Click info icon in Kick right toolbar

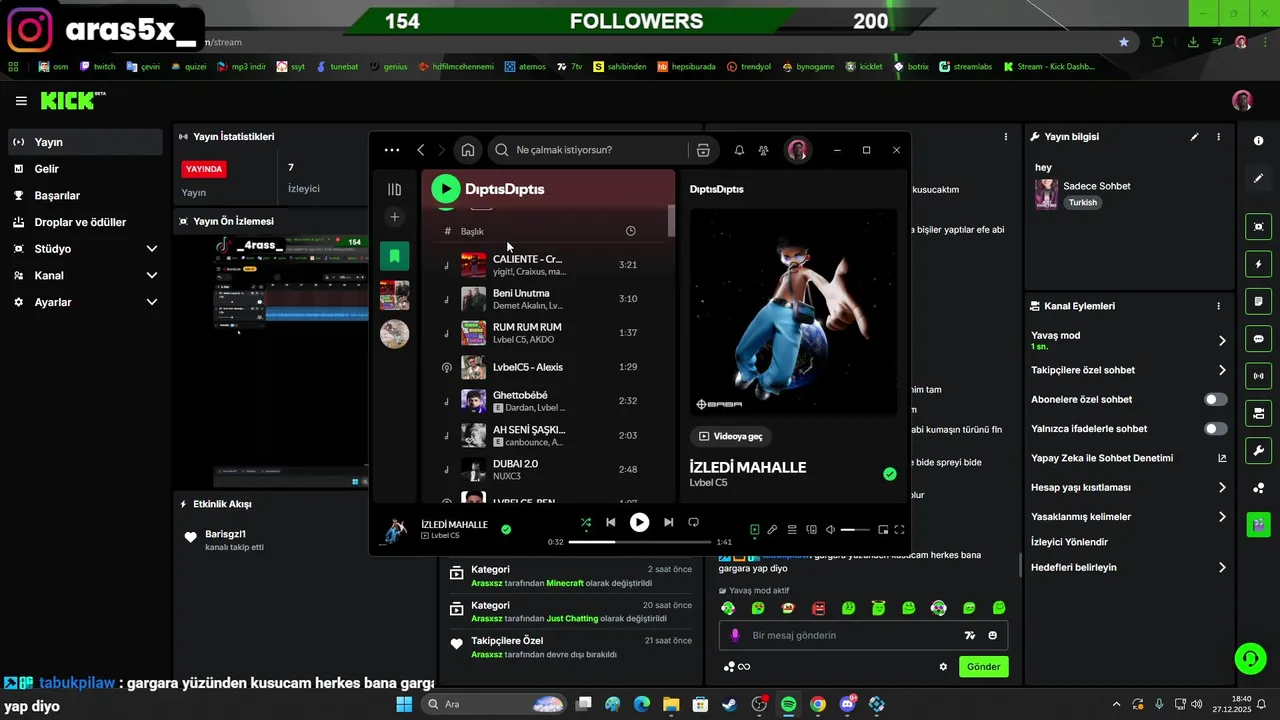coord(1258,141)
